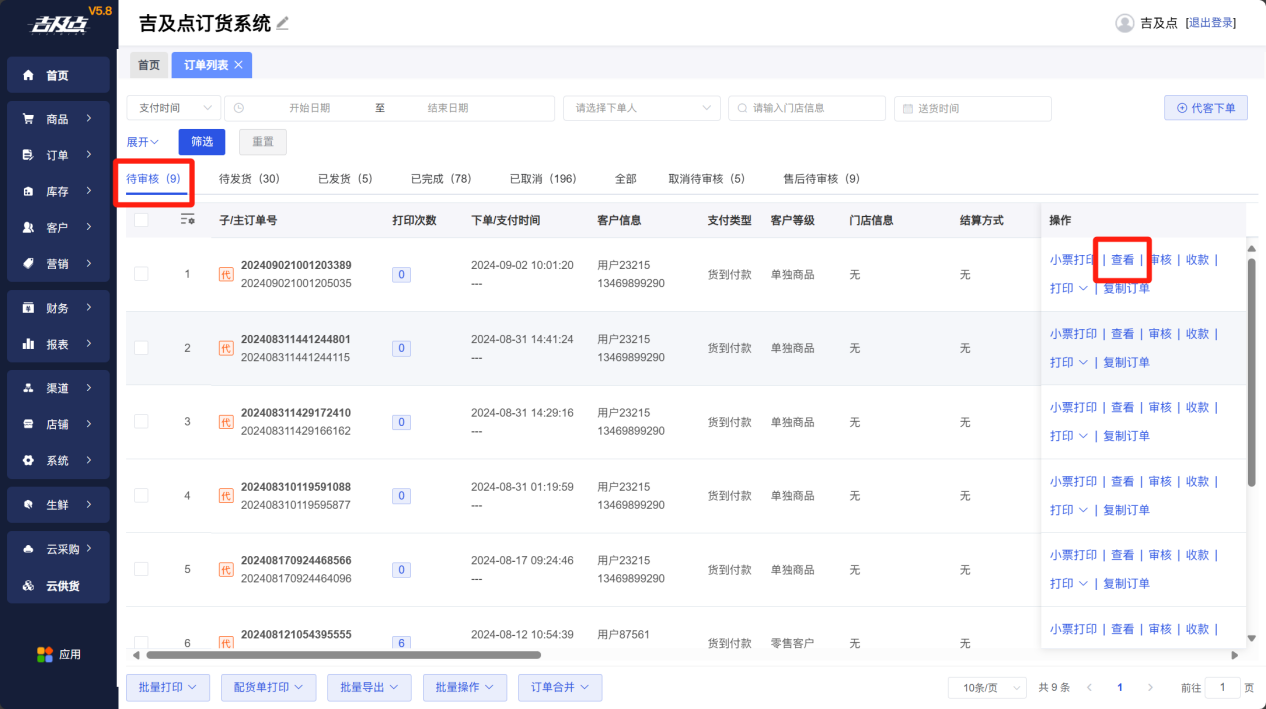Open the 商品 shopping cart sidebar item

(x=58, y=119)
